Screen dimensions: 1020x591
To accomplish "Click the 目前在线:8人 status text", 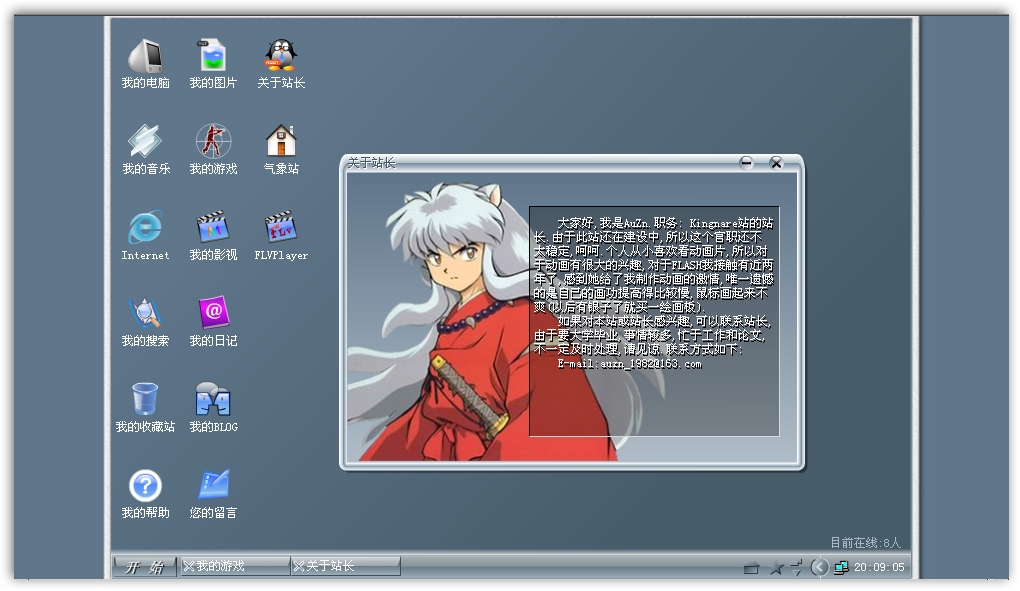I will [x=865, y=543].
